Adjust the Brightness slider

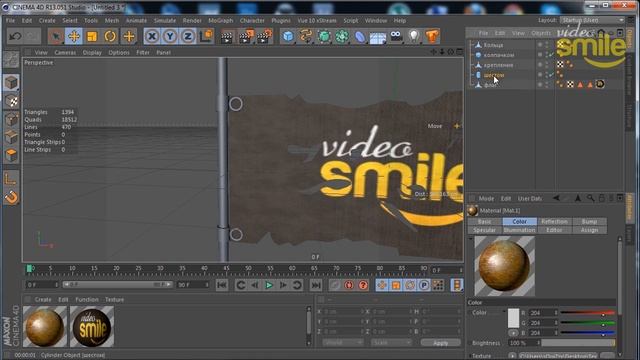coord(578,343)
